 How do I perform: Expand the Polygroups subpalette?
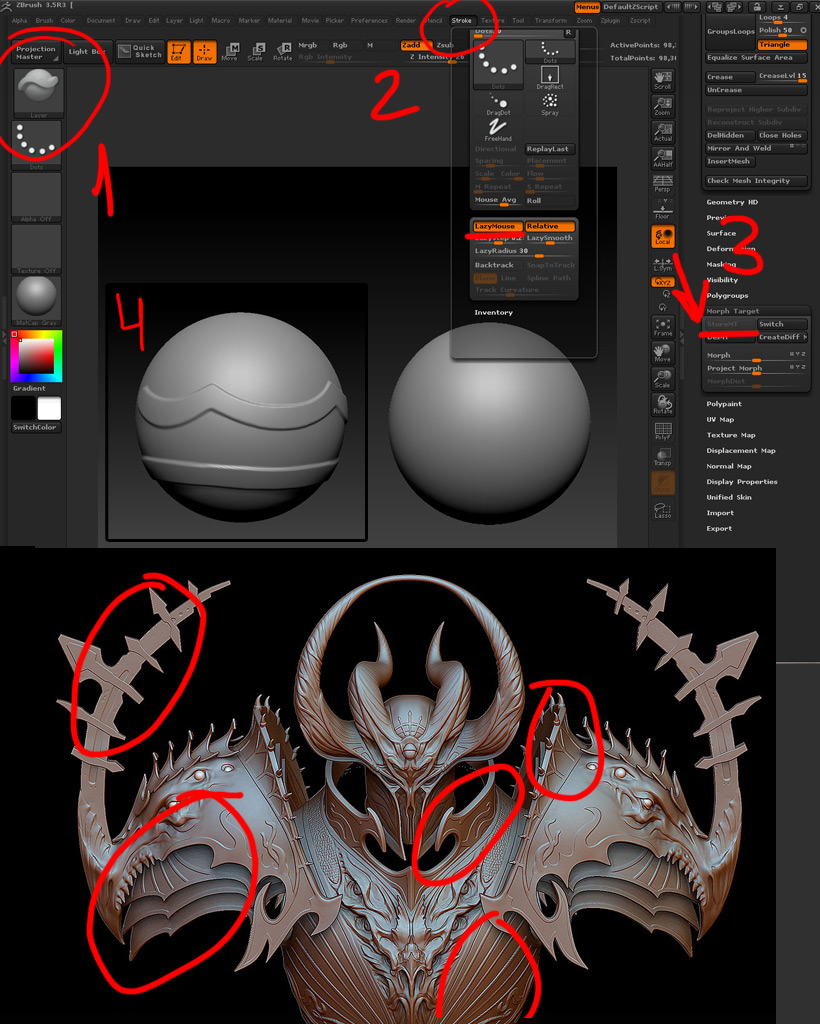pyautogui.click(x=727, y=296)
